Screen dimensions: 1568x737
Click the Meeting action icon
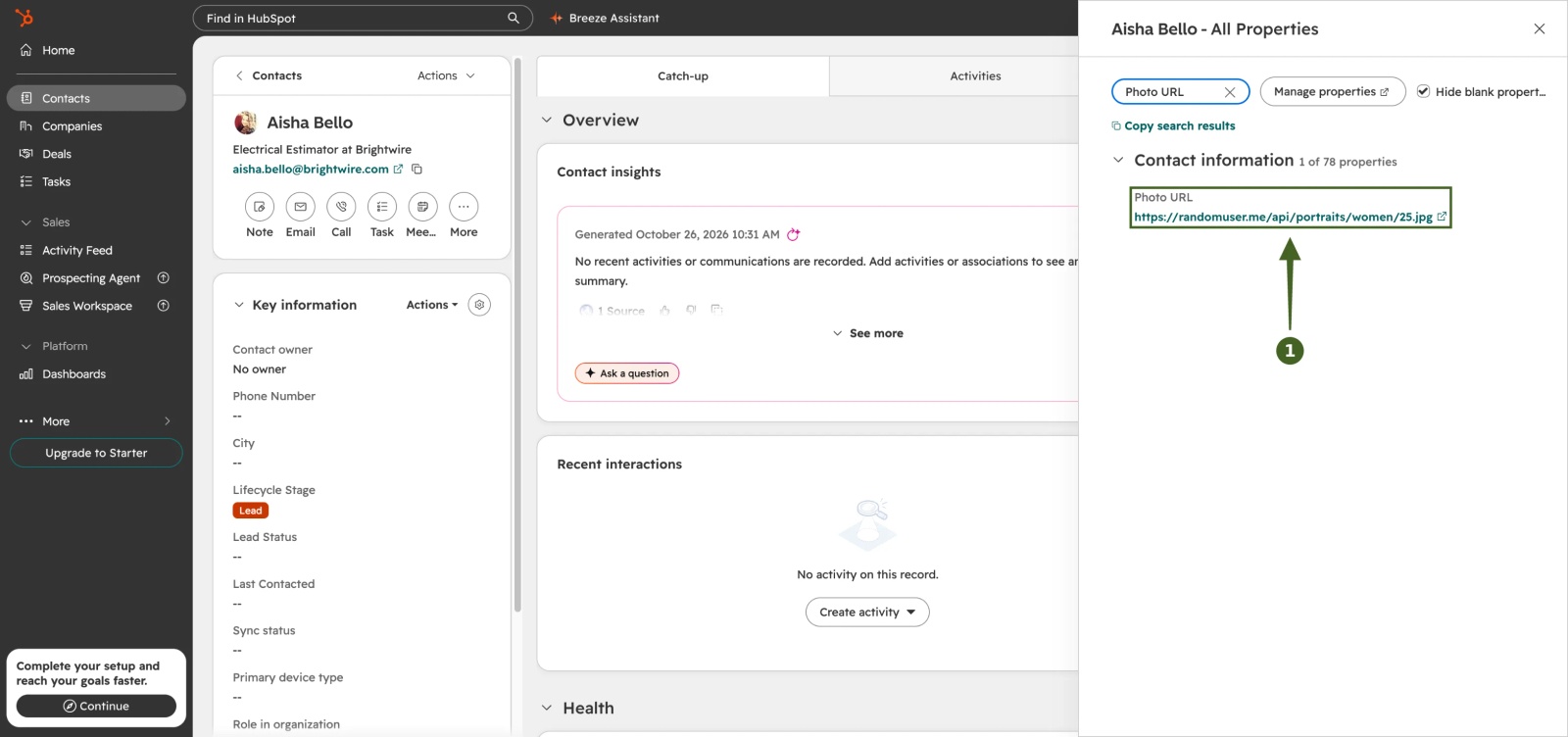click(x=422, y=207)
